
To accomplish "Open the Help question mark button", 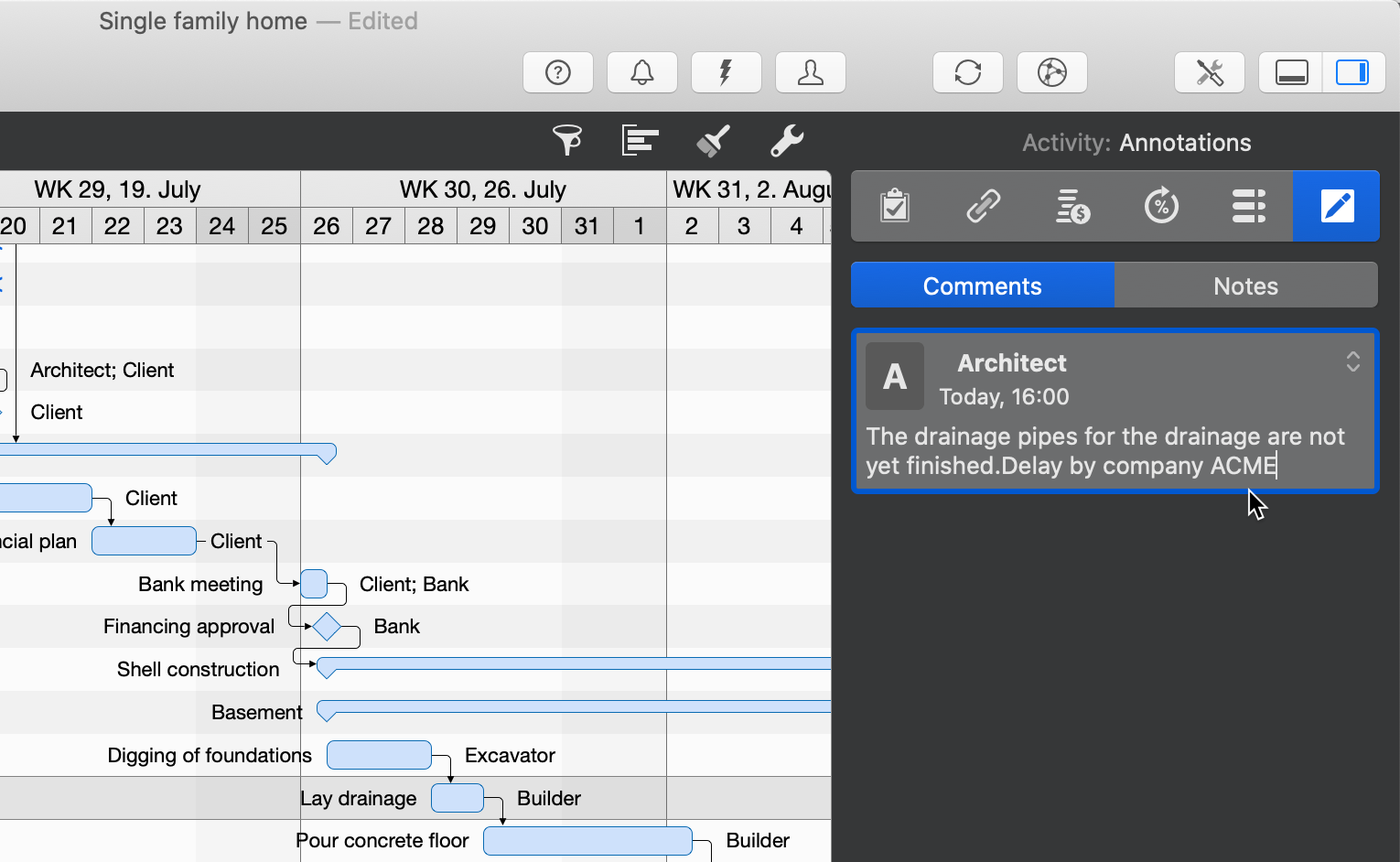I will (x=558, y=72).
